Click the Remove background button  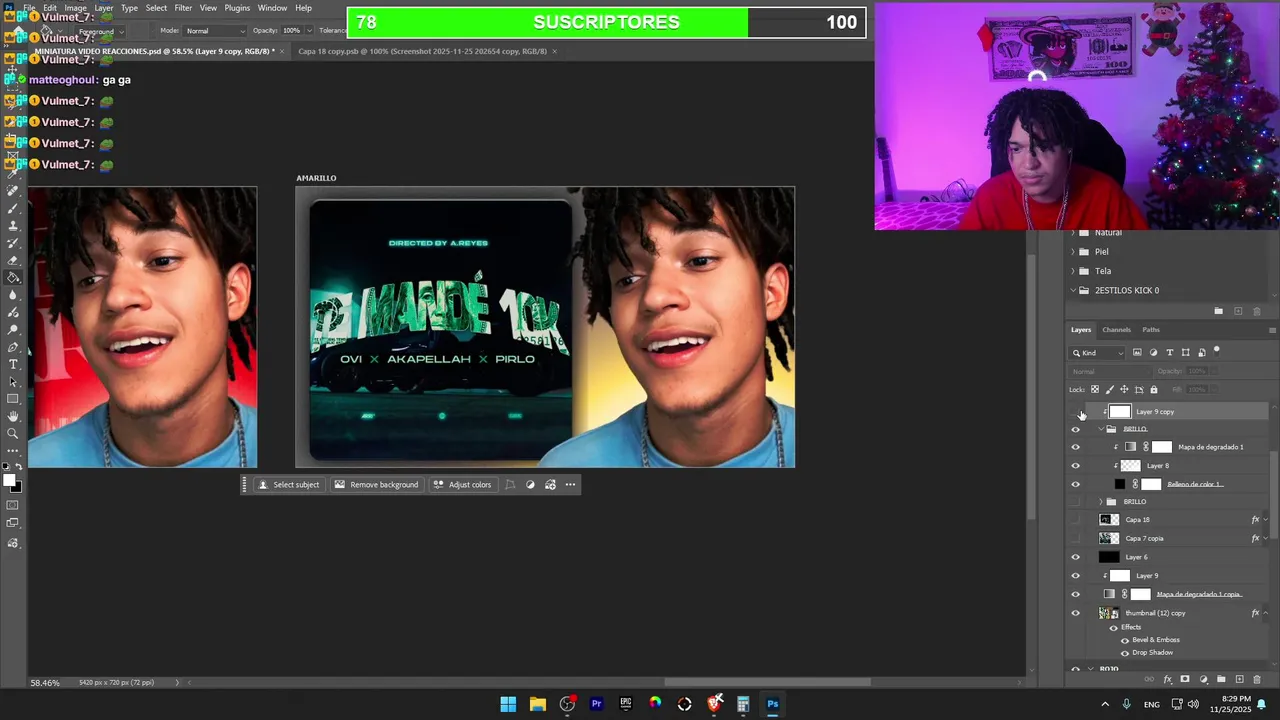point(376,485)
